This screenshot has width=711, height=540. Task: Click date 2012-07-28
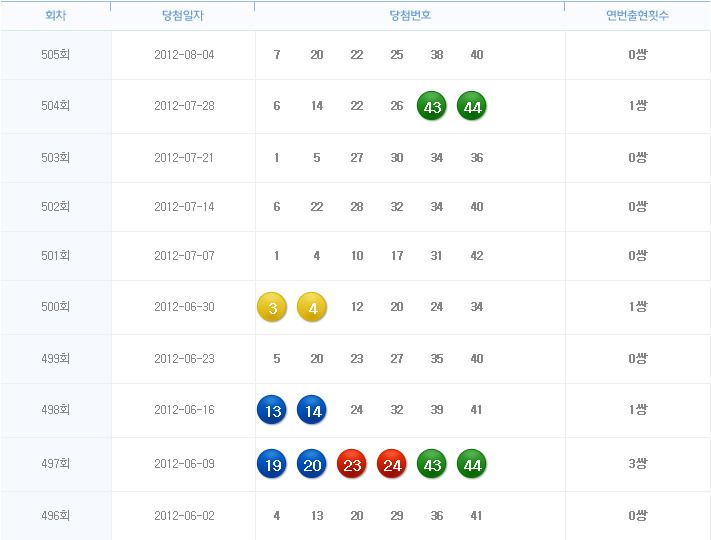click(184, 106)
